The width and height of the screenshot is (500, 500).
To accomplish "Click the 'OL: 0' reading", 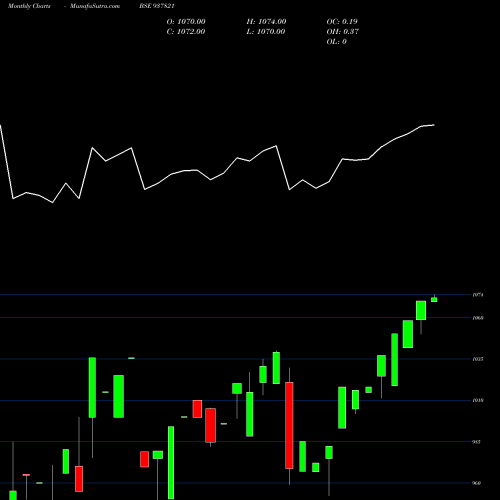I will coord(337,42).
